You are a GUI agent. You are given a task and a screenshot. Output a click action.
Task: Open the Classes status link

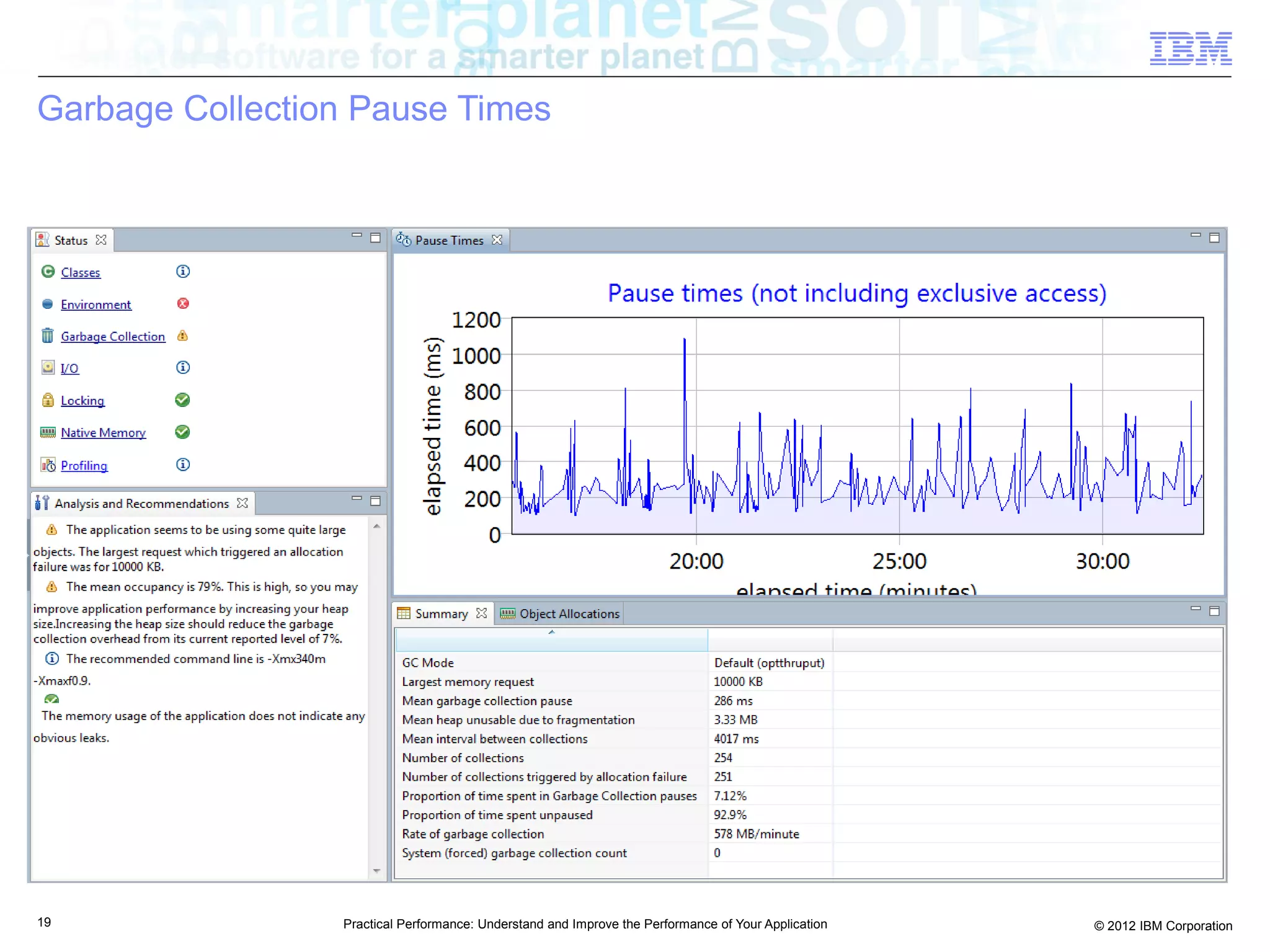[81, 272]
